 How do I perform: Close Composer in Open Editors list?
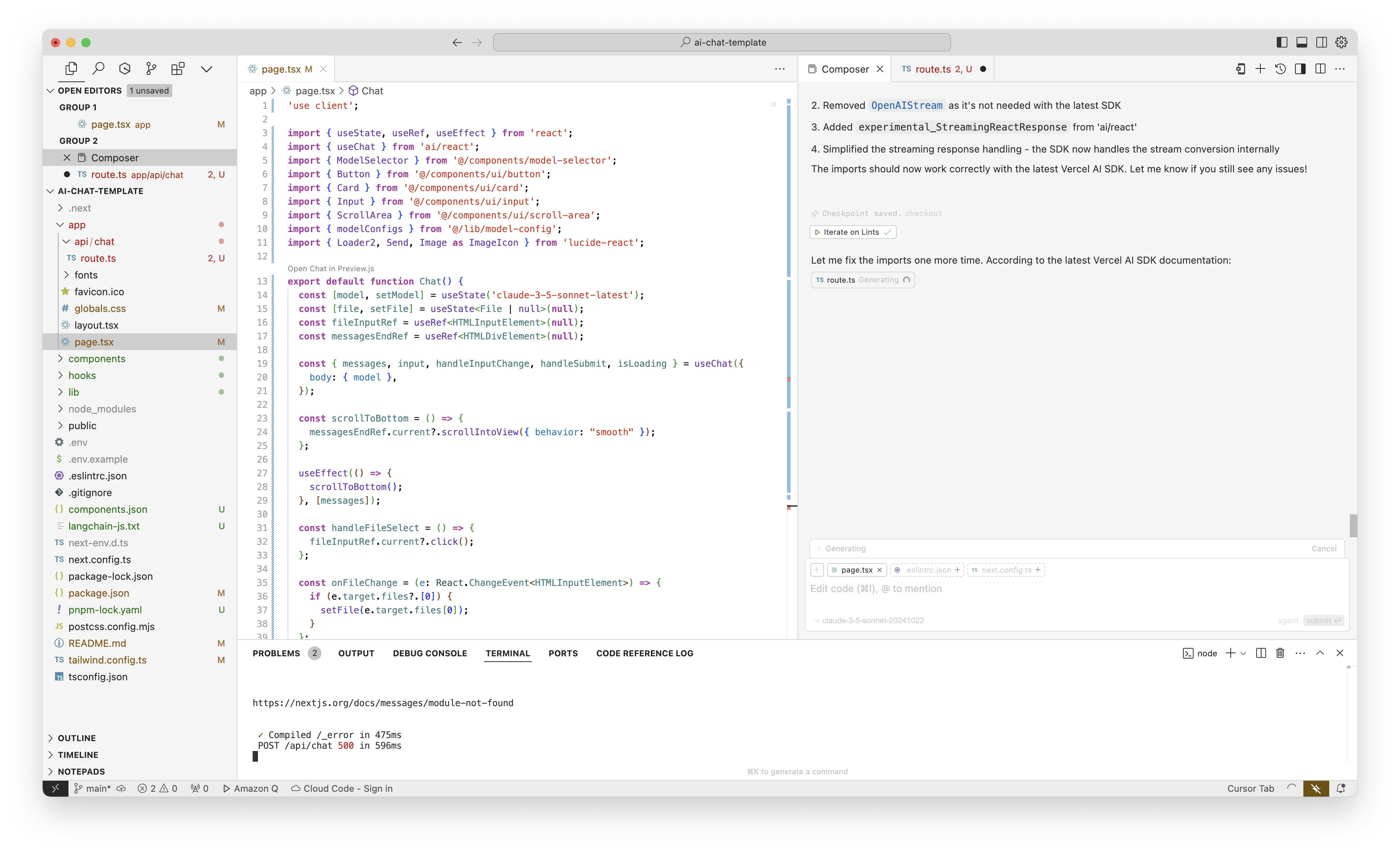click(67, 158)
